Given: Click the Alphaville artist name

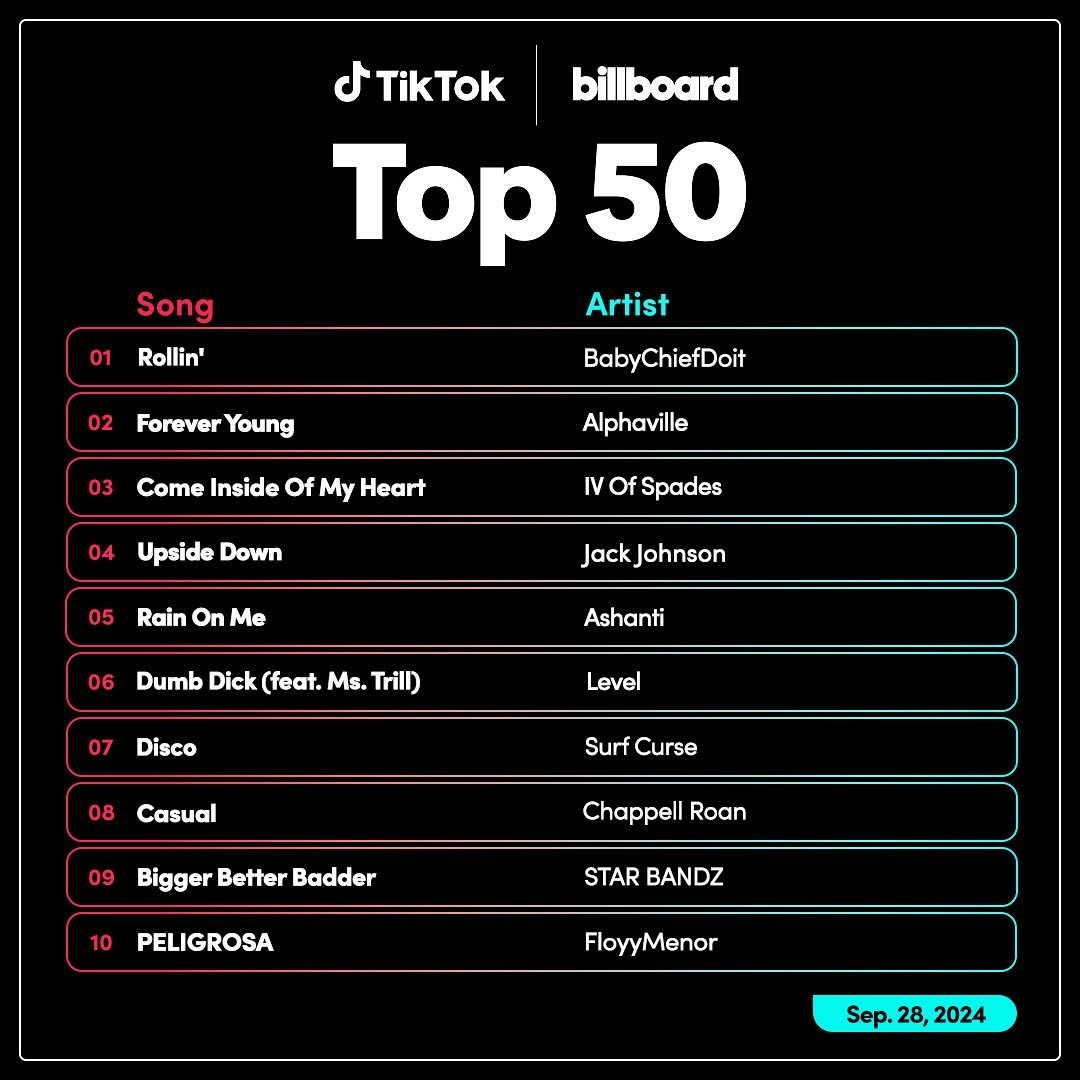Looking at the screenshot, I should click(635, 422).
